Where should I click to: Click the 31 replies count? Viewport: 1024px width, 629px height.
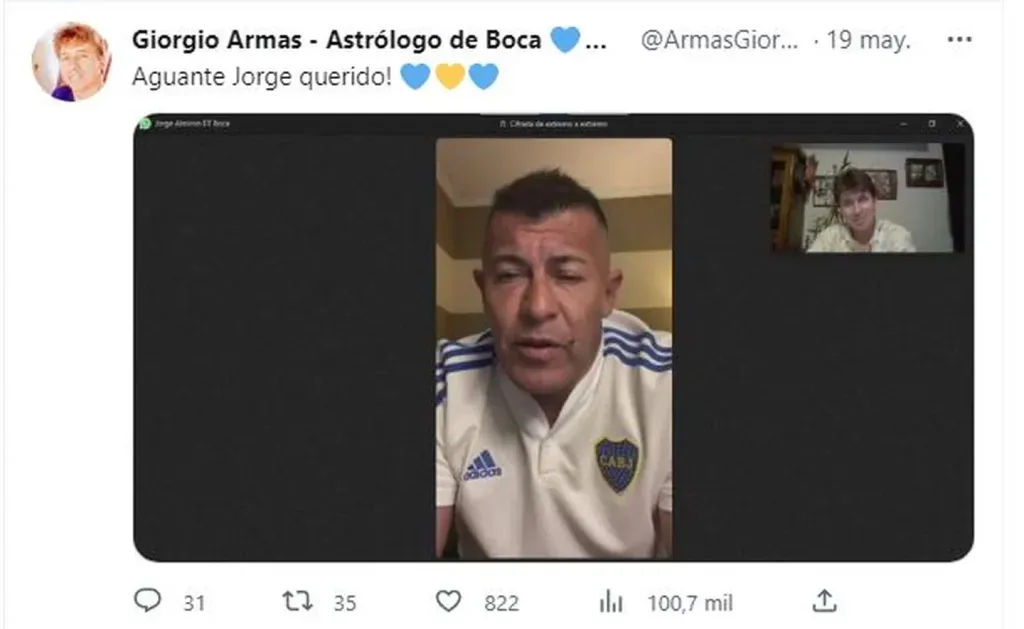pyautogui.click(x=194, y=603)
